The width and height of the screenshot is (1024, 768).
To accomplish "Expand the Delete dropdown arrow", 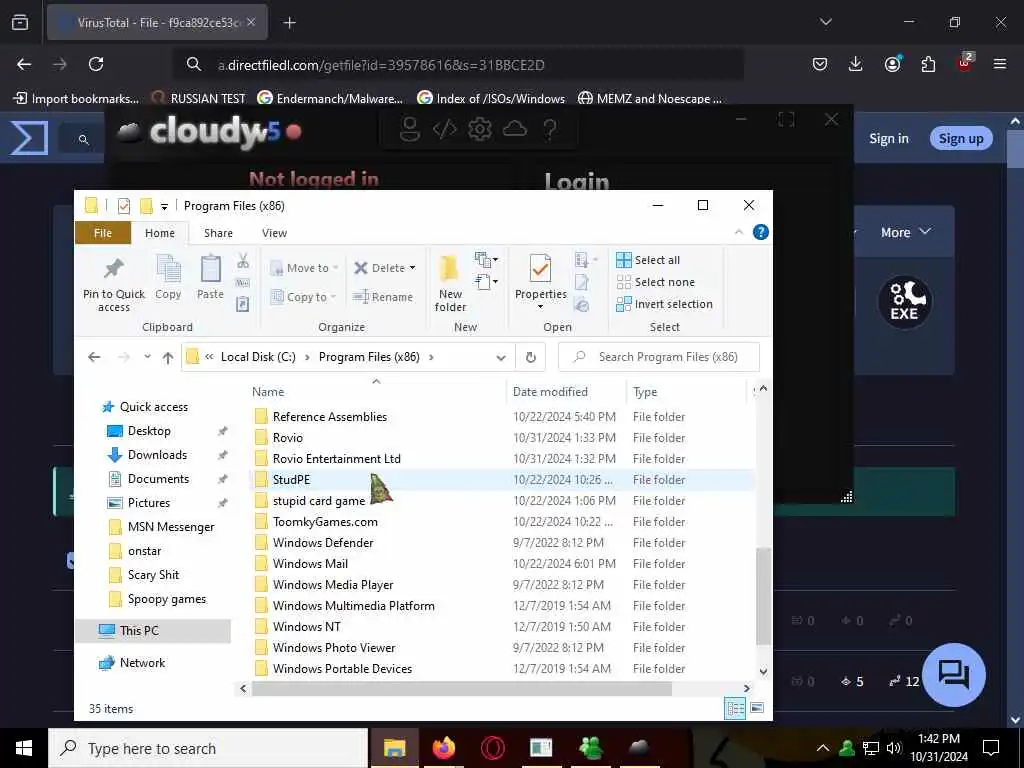I will (412, 268).
